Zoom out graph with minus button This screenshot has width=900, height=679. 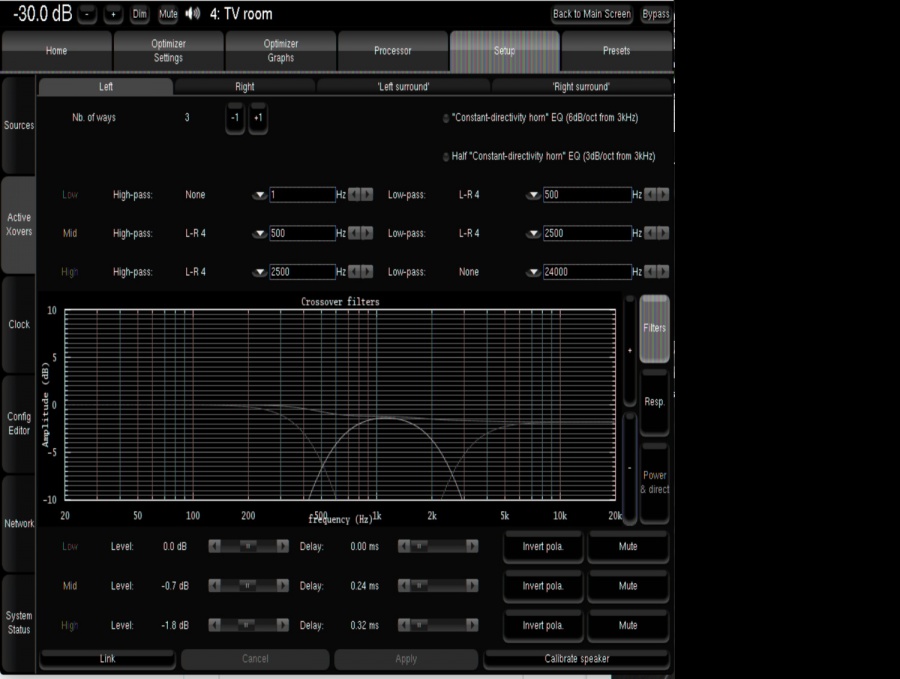pos(629,467)
